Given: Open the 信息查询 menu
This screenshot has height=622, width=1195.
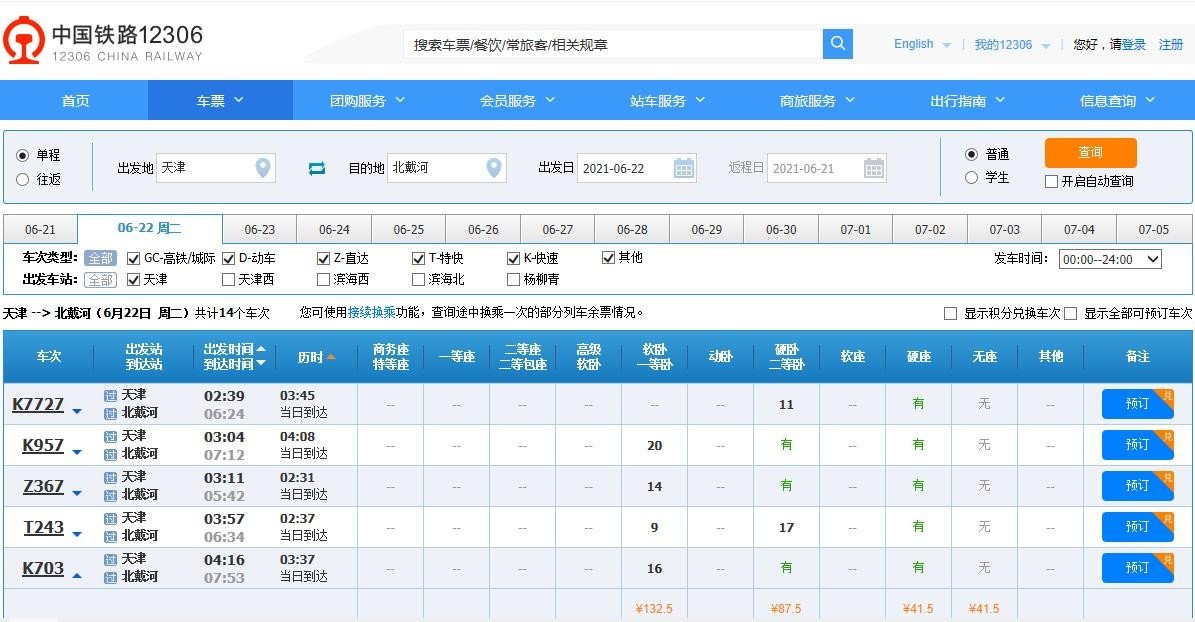Looking at the screenshot, I should 1117,100.
